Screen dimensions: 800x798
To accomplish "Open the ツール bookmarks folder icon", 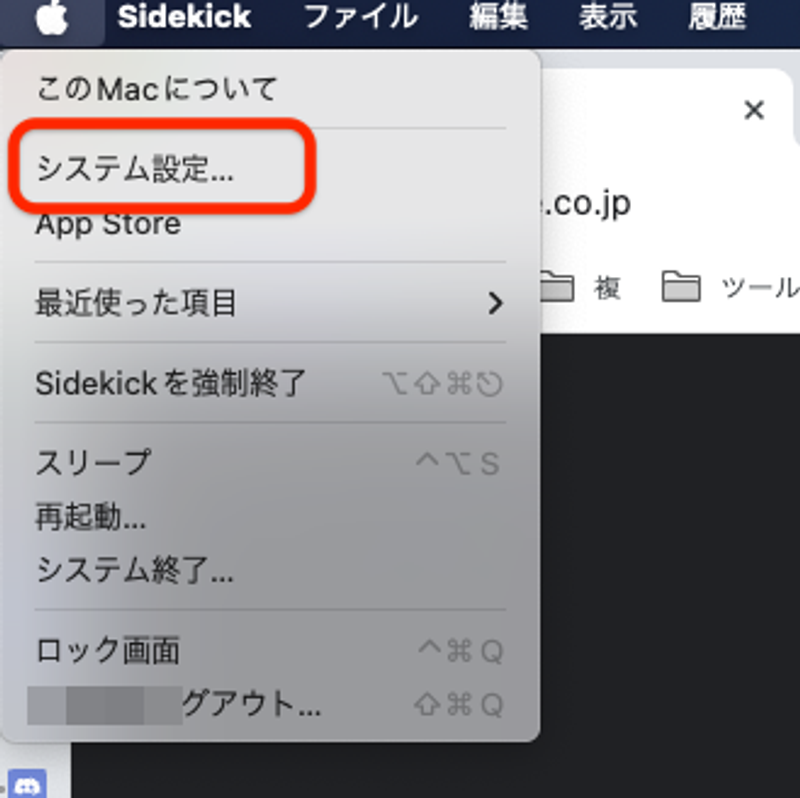I will (x=681, y=287).
